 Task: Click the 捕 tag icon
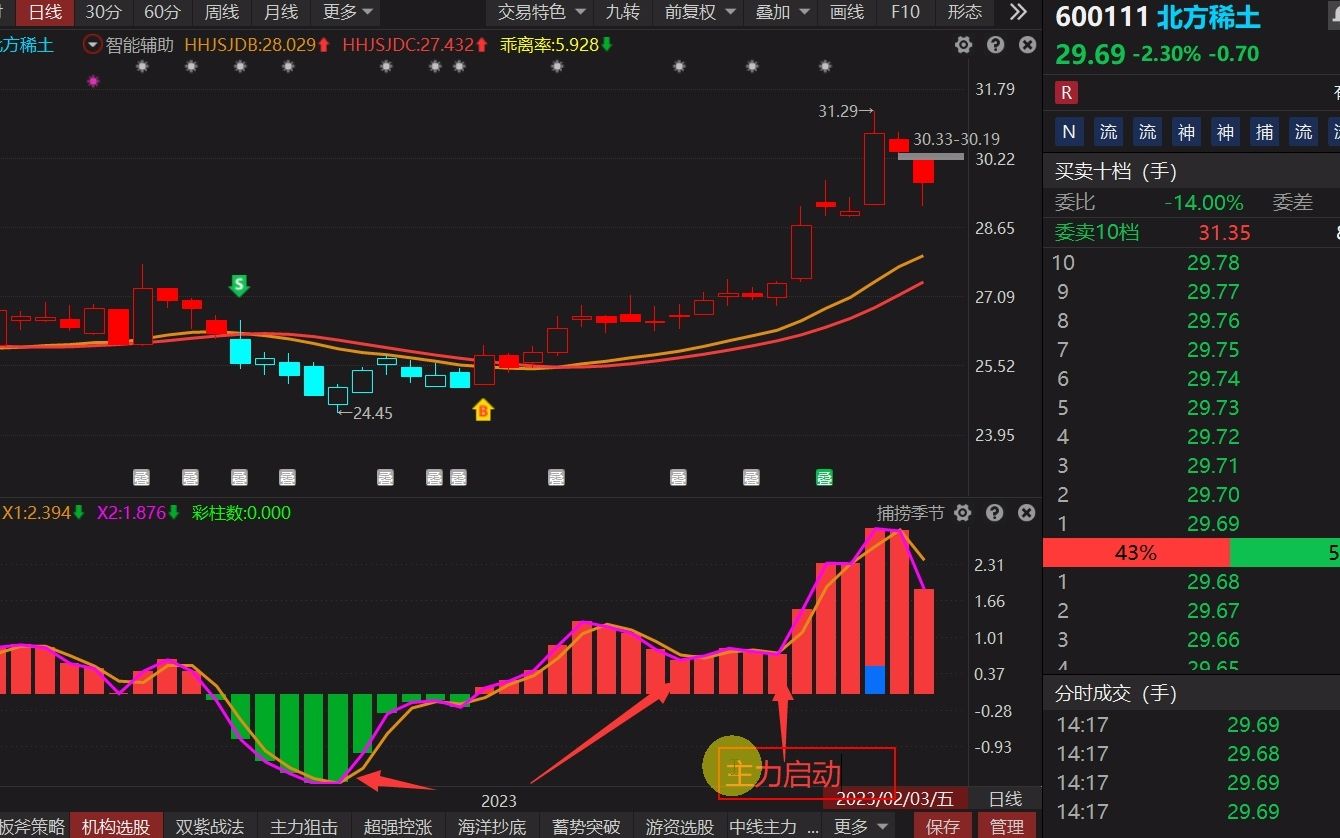(x=1265, y=132)
